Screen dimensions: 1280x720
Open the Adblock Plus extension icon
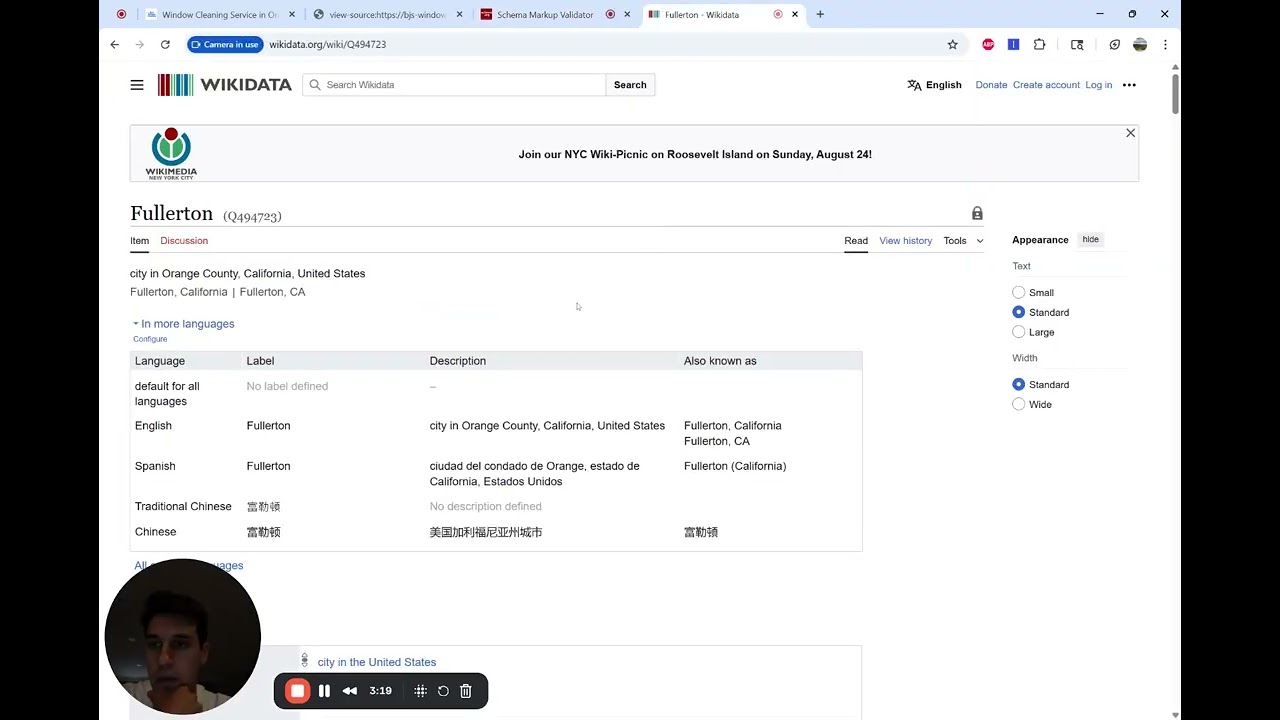tap(988, 44)
